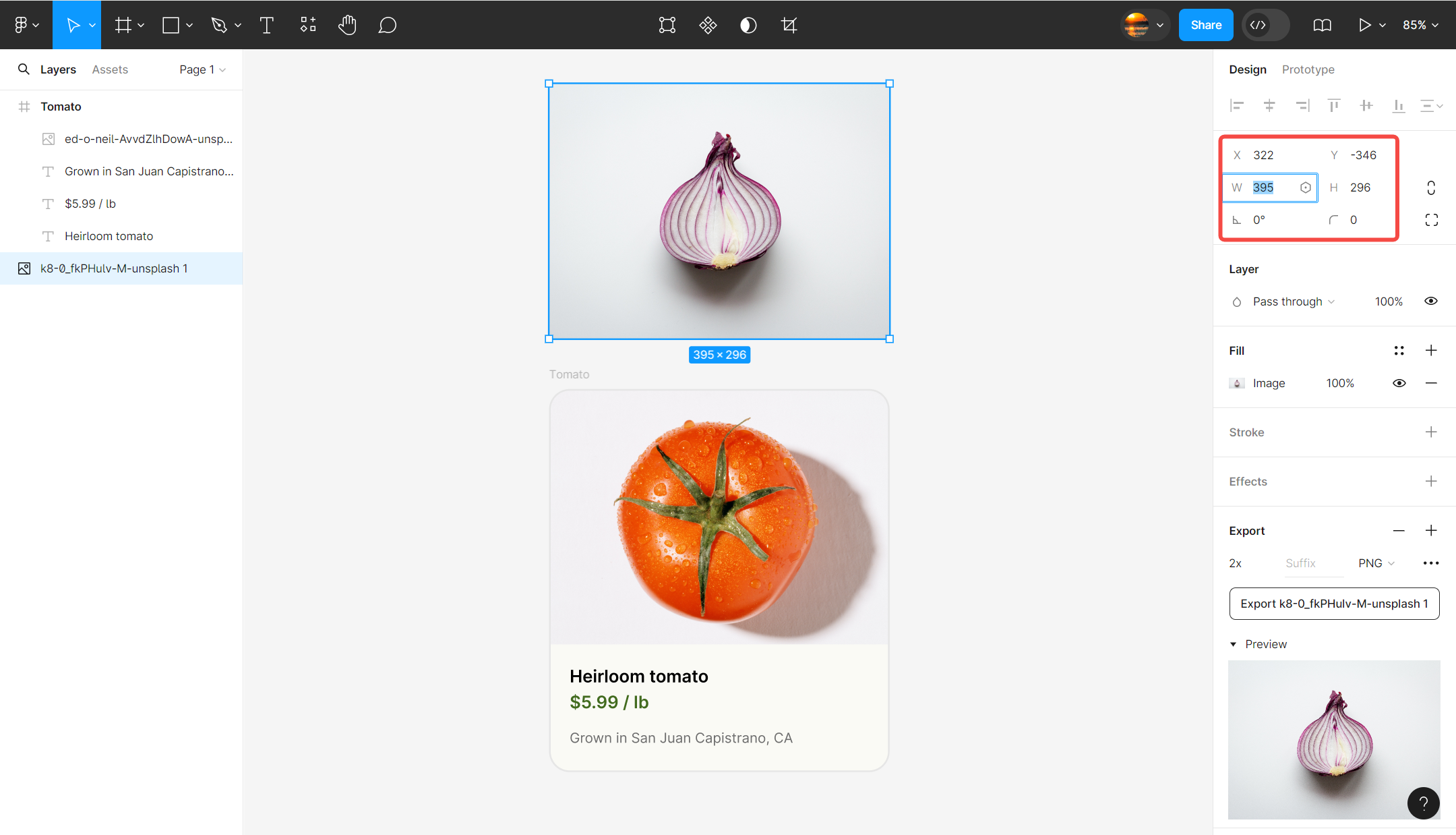The height and width of the screenshot is (835, 1456).
Task: Select the Hand/Pan tool
Action: point(346,25)
